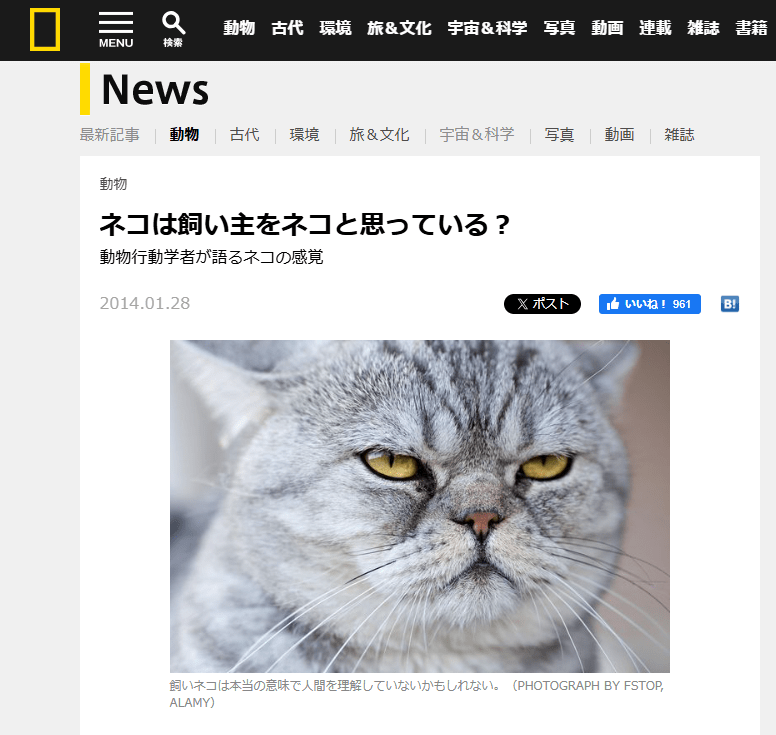This screenshot has height=735, width=776.
Task: Open 環境 in the top navigation bar
Action: click(335, 28)
